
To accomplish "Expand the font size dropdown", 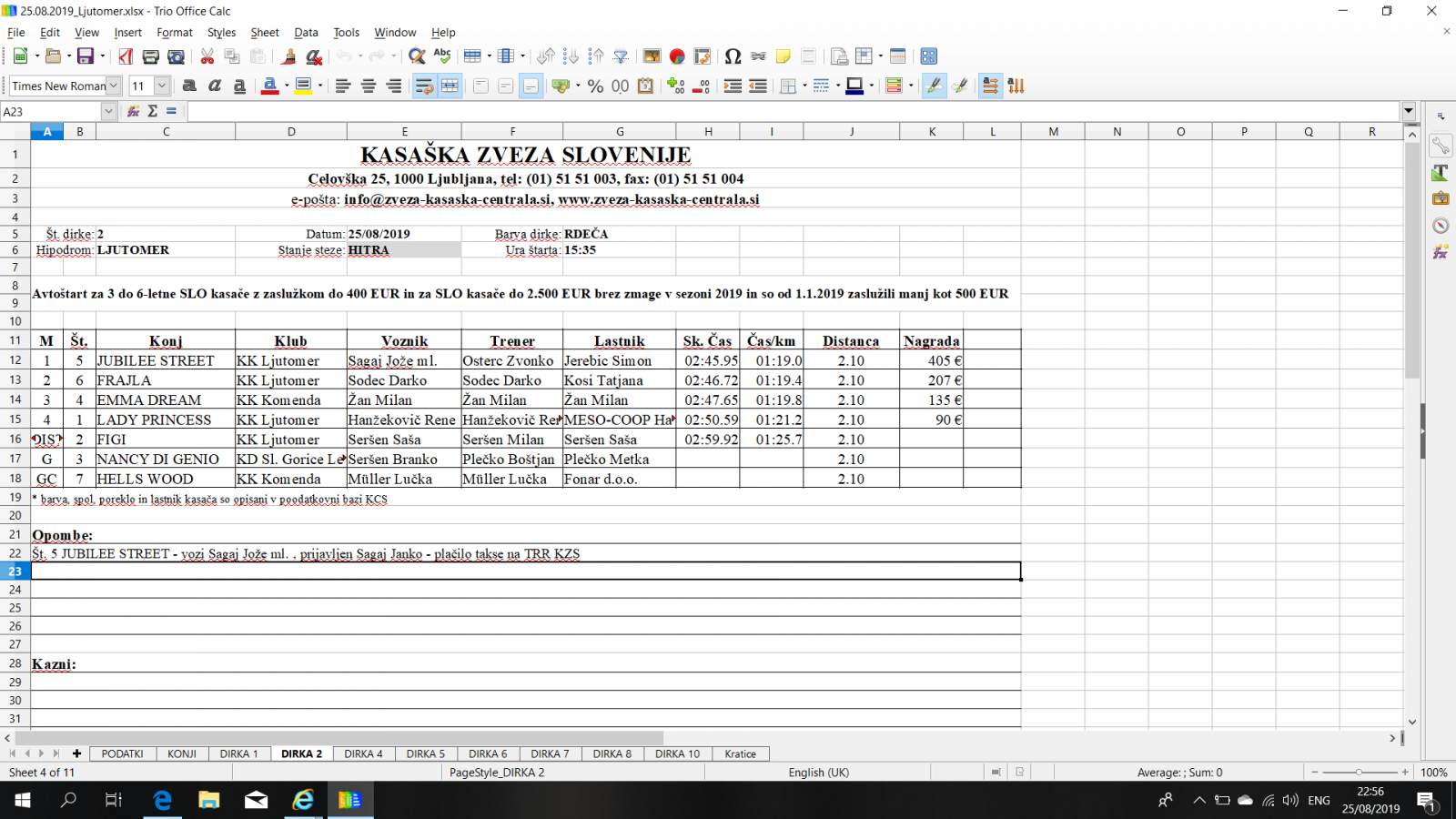I will tap(162, 86).
